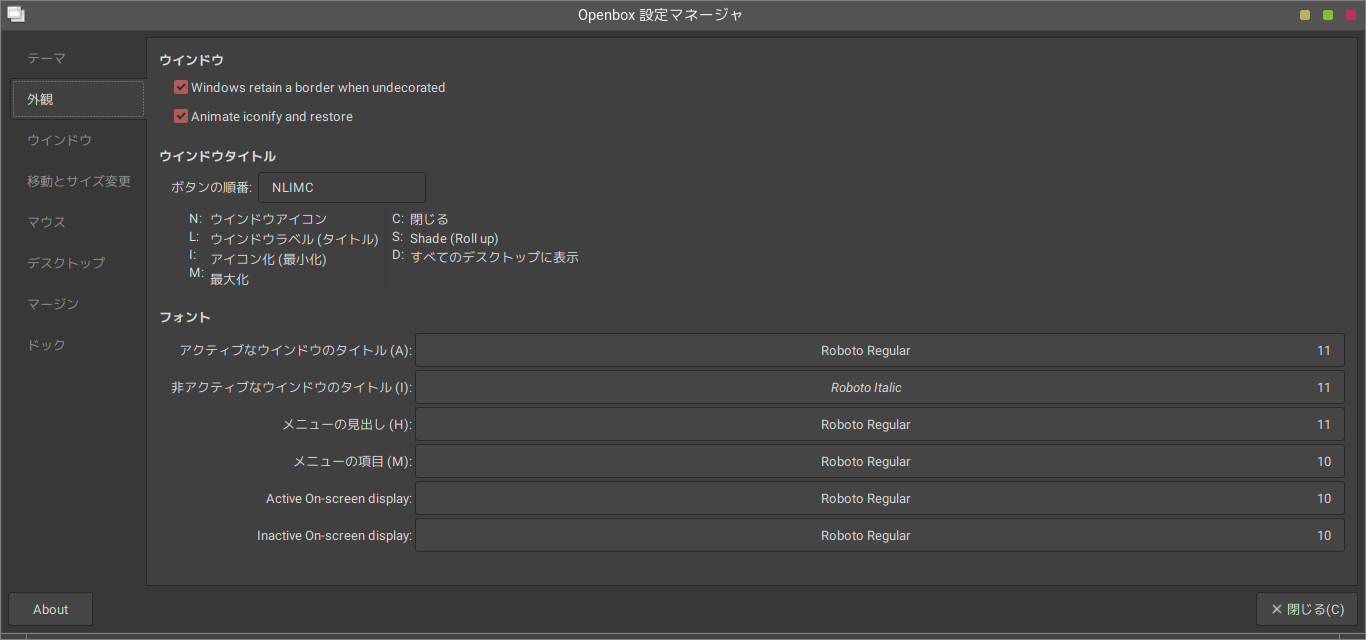Click the 'Openbox 設定マネージャ' window title
The image size is (1366, 640).
[x=660, y=15]
